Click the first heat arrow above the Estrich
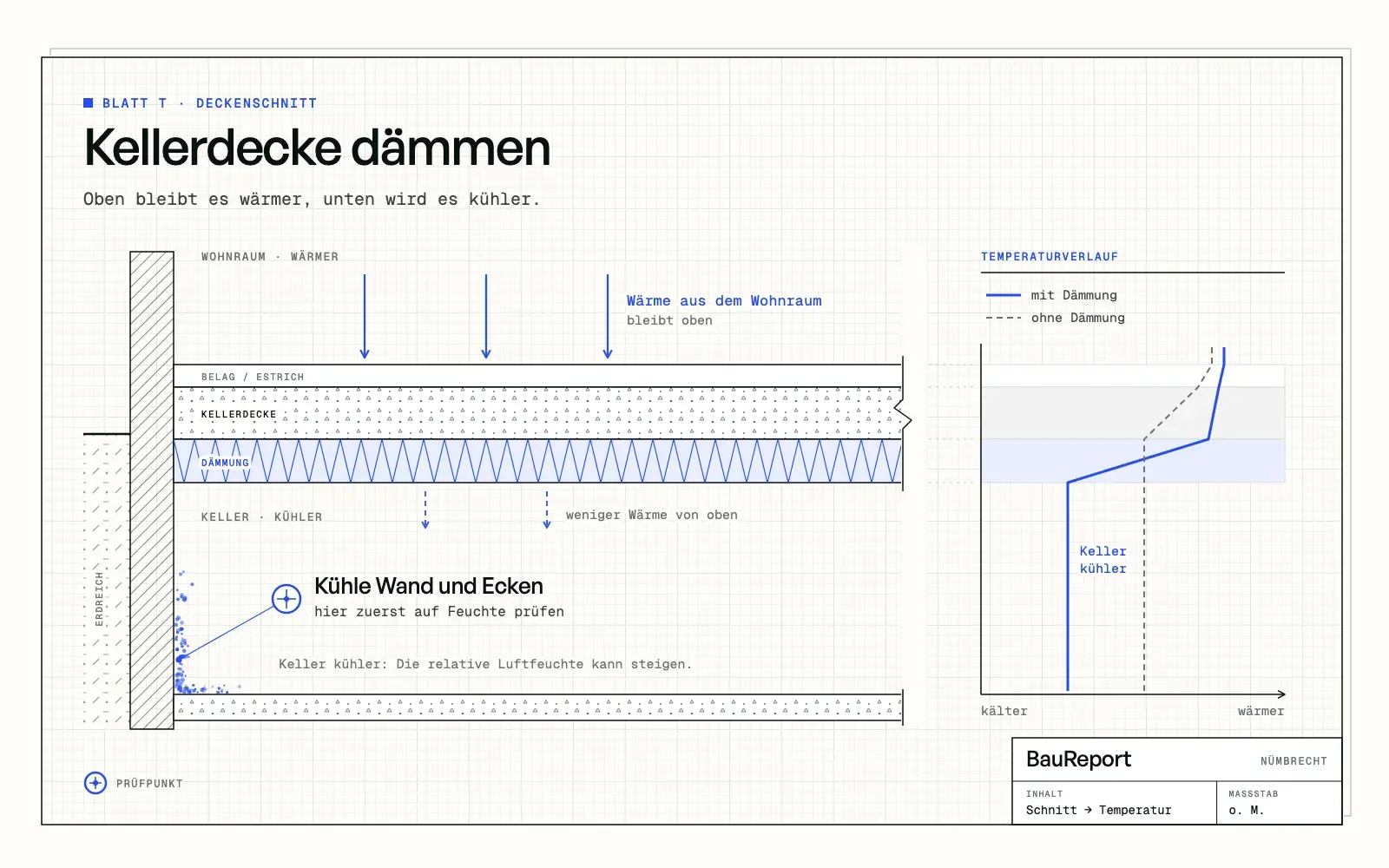1389x868 pixels. [365, 317]
